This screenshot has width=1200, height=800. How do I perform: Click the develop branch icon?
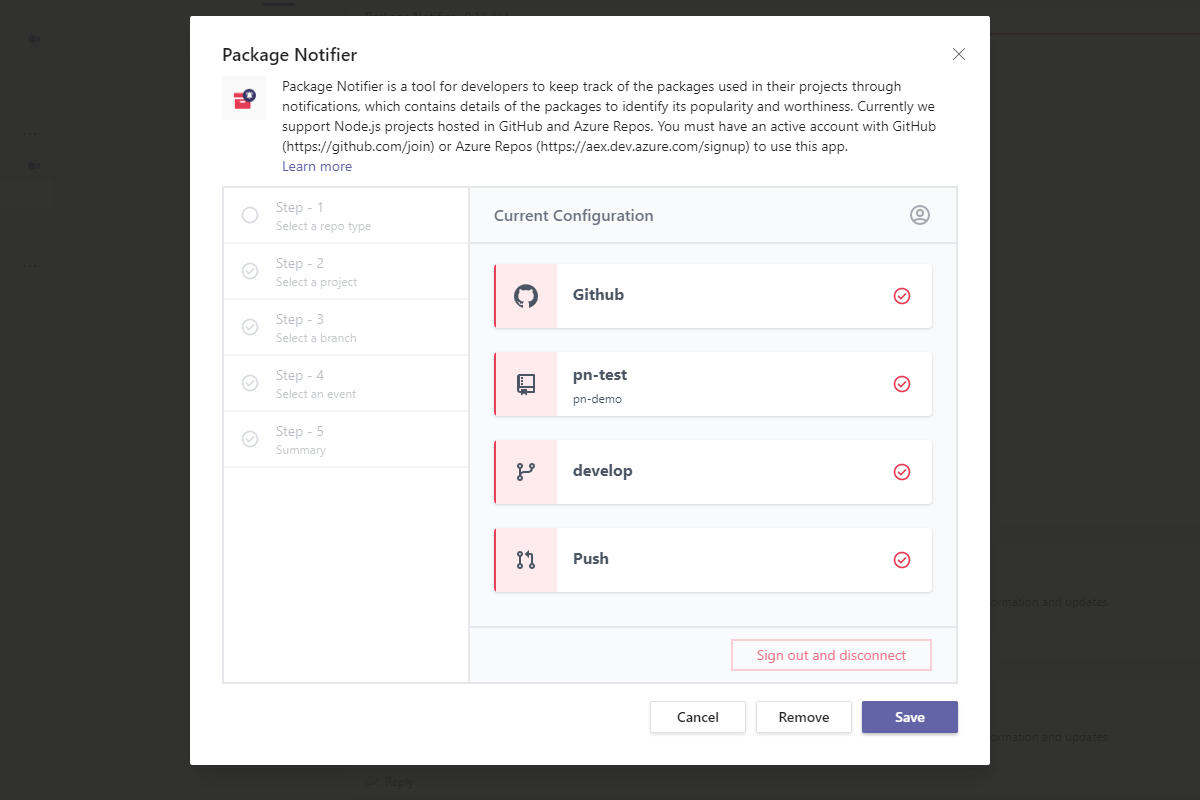click(526, 472)
